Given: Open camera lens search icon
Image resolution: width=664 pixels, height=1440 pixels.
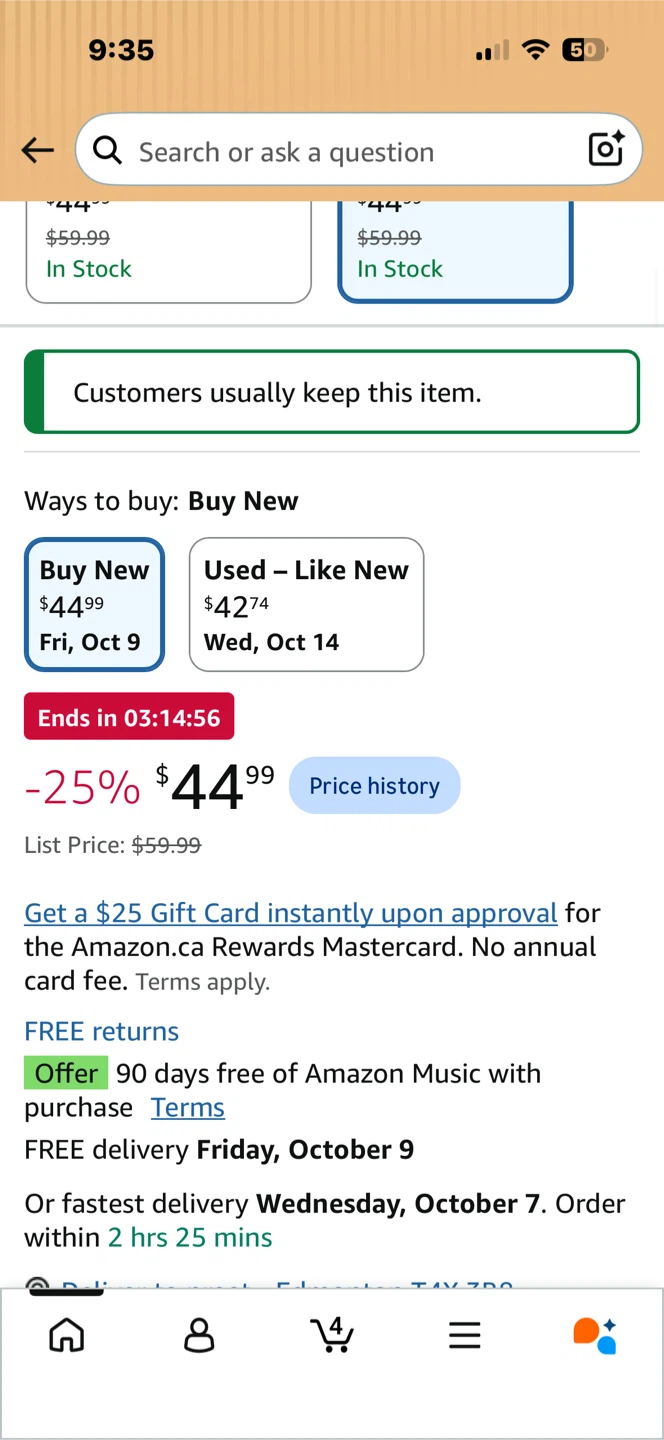Looking at the screenshot, I should (x=606, y=149).
